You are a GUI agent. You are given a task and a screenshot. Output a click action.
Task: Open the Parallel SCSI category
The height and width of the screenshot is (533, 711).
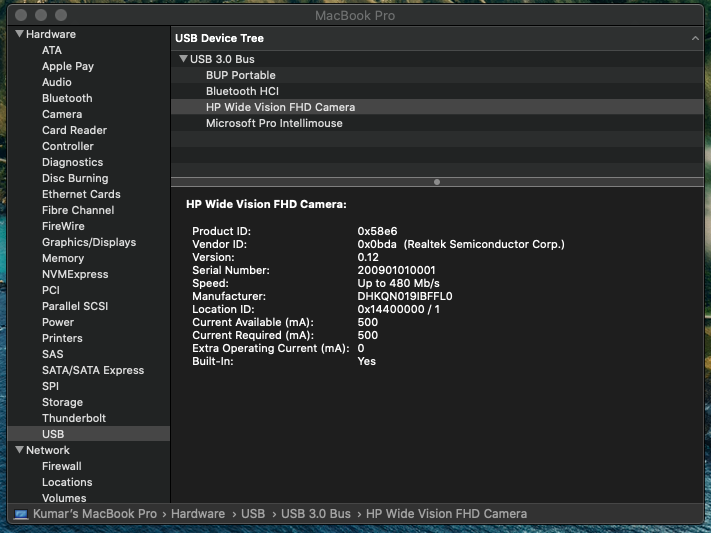coord(75,306)
